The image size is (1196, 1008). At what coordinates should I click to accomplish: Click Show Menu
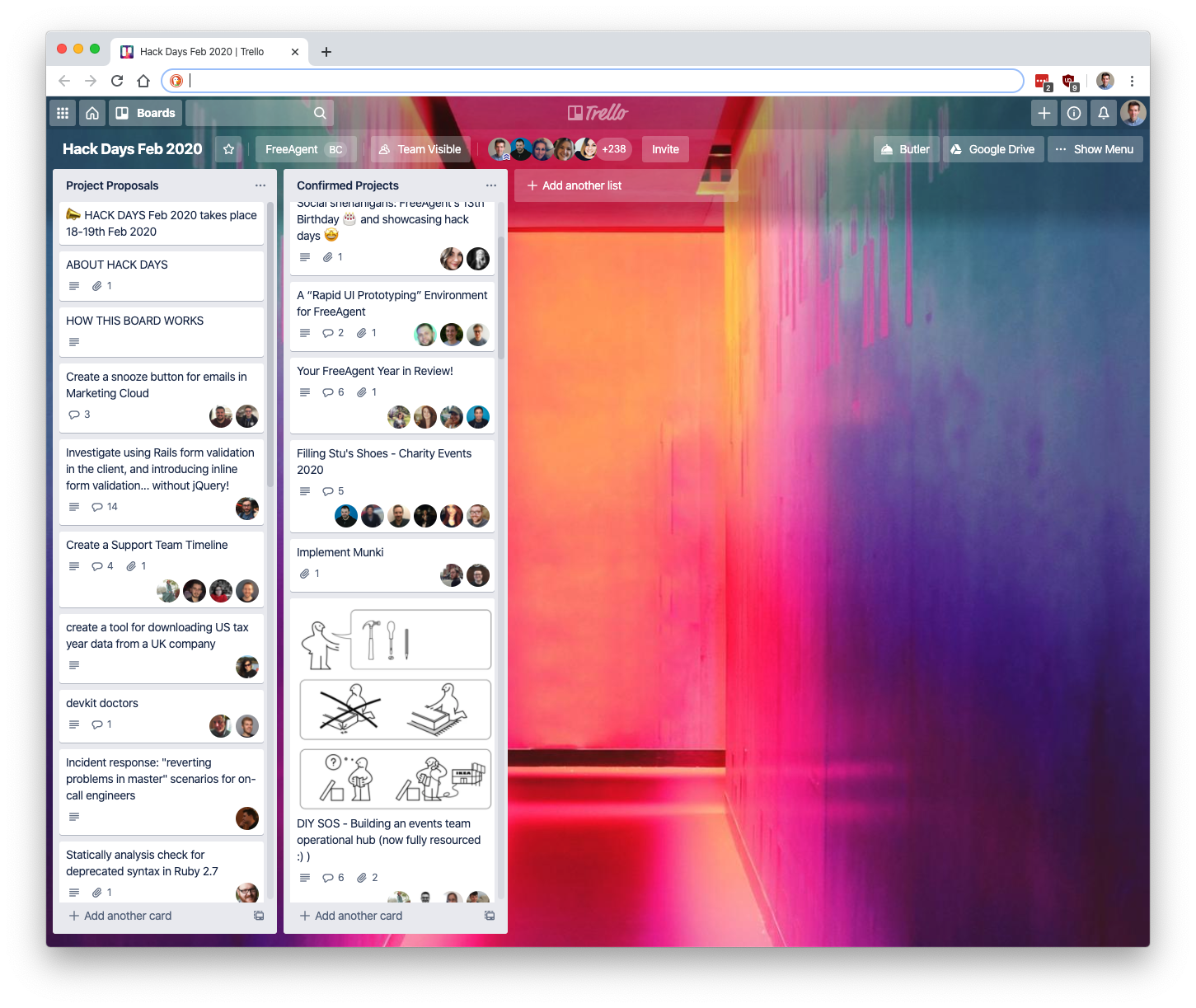point(1095,149)
